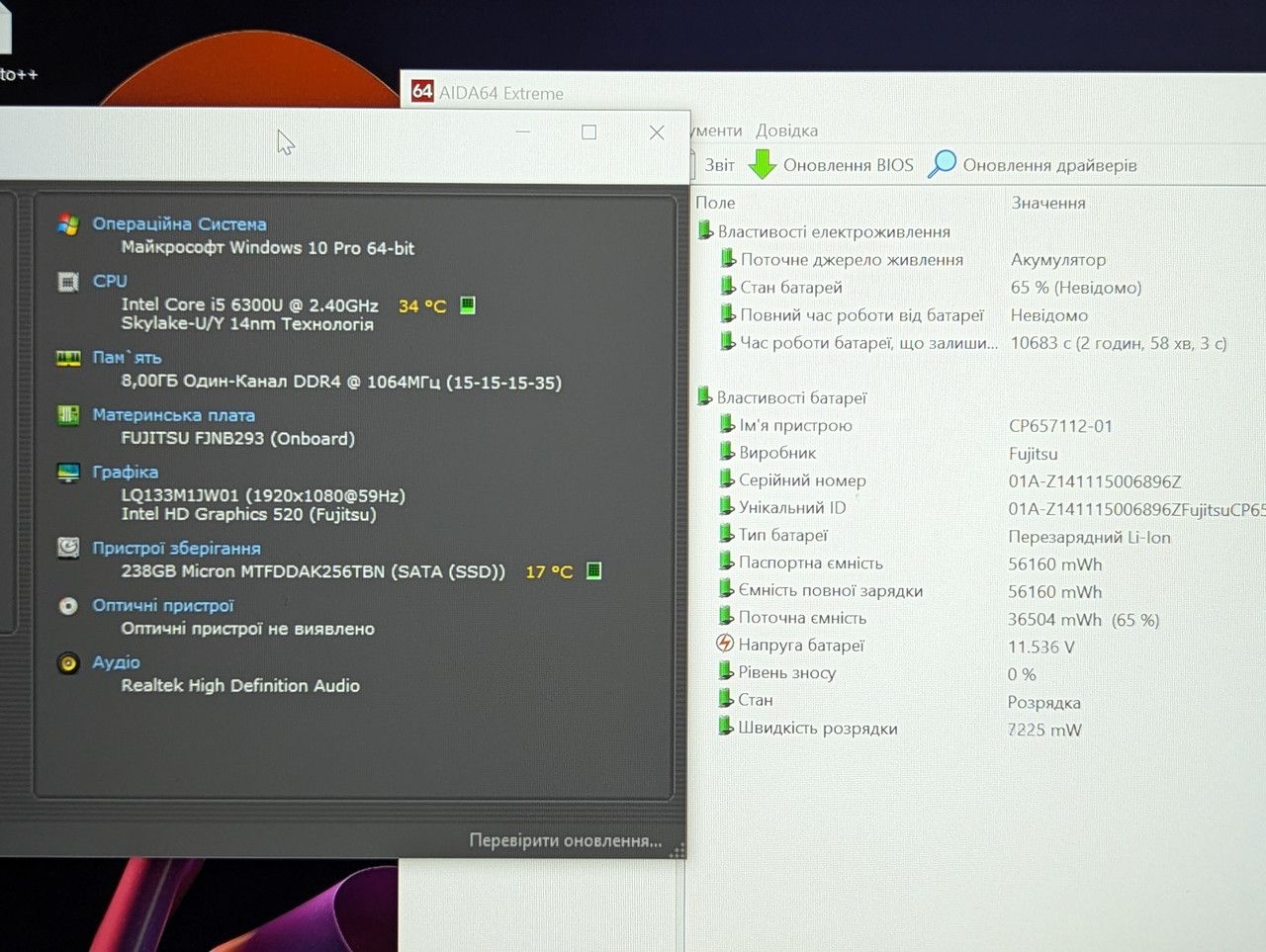Click the CPU chip icon
Screen dimensions: 1266x952
pyautogui.click(x=68, y=283)
